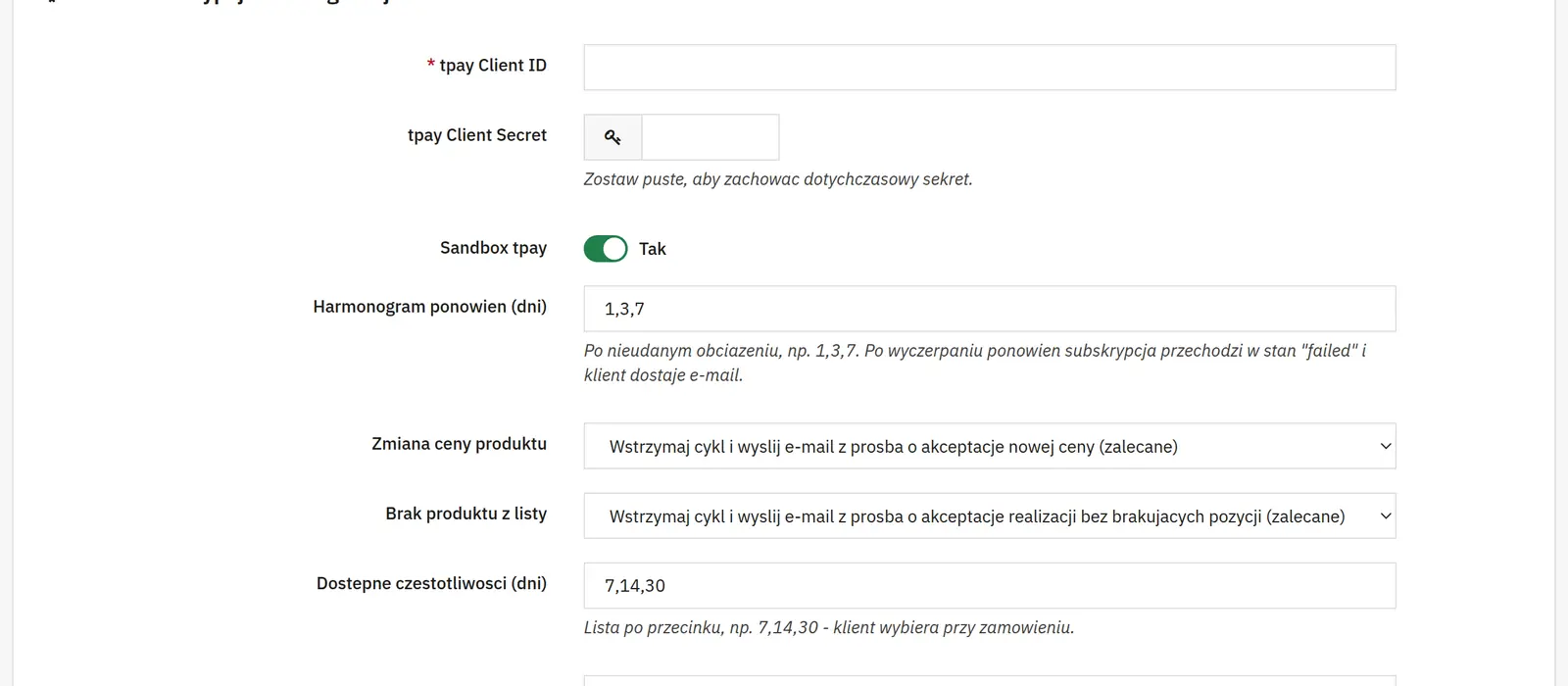Click the 'Tak' text next to the switch
This screenshot has height=686, width=1568.
[653, 249]
